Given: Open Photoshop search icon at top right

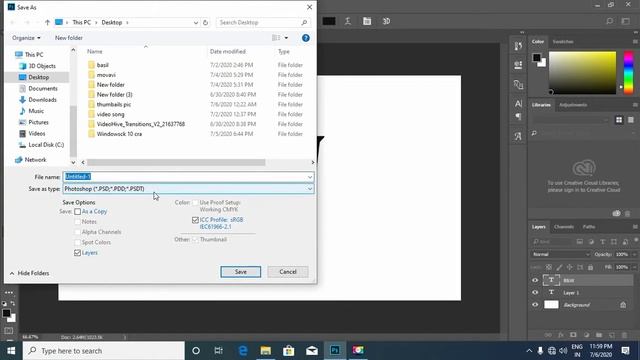Looking at the screenshot, I should (x=609, y=21).
